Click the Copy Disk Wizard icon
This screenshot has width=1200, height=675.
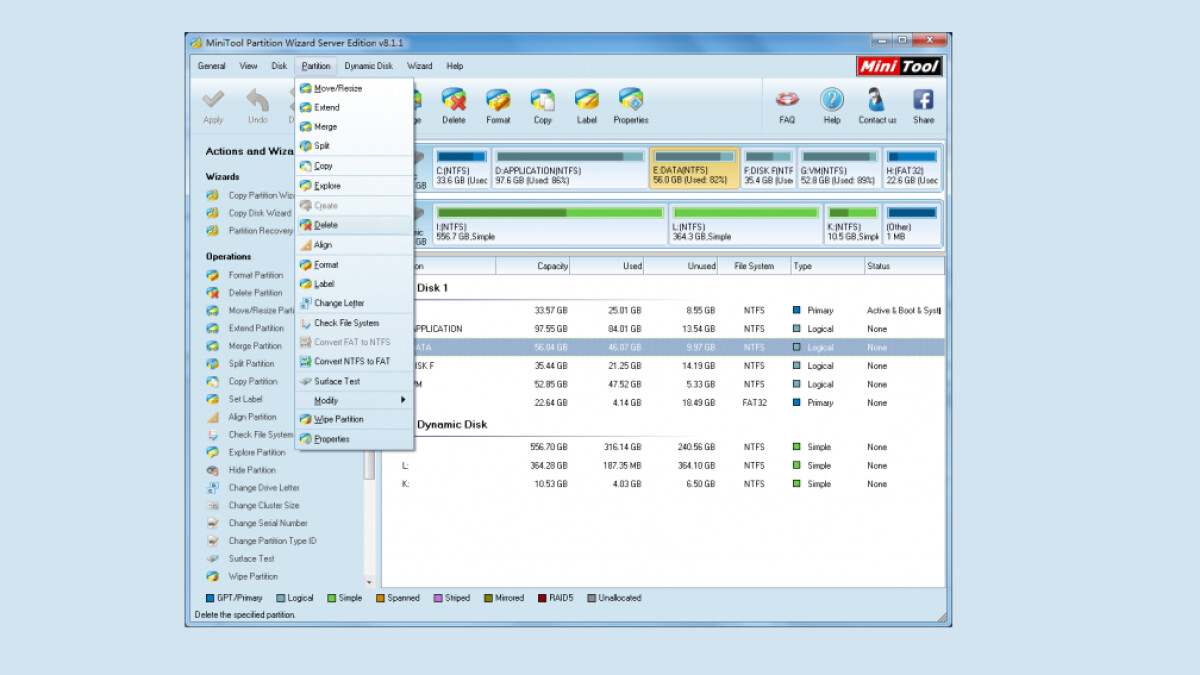click(213, 213)
